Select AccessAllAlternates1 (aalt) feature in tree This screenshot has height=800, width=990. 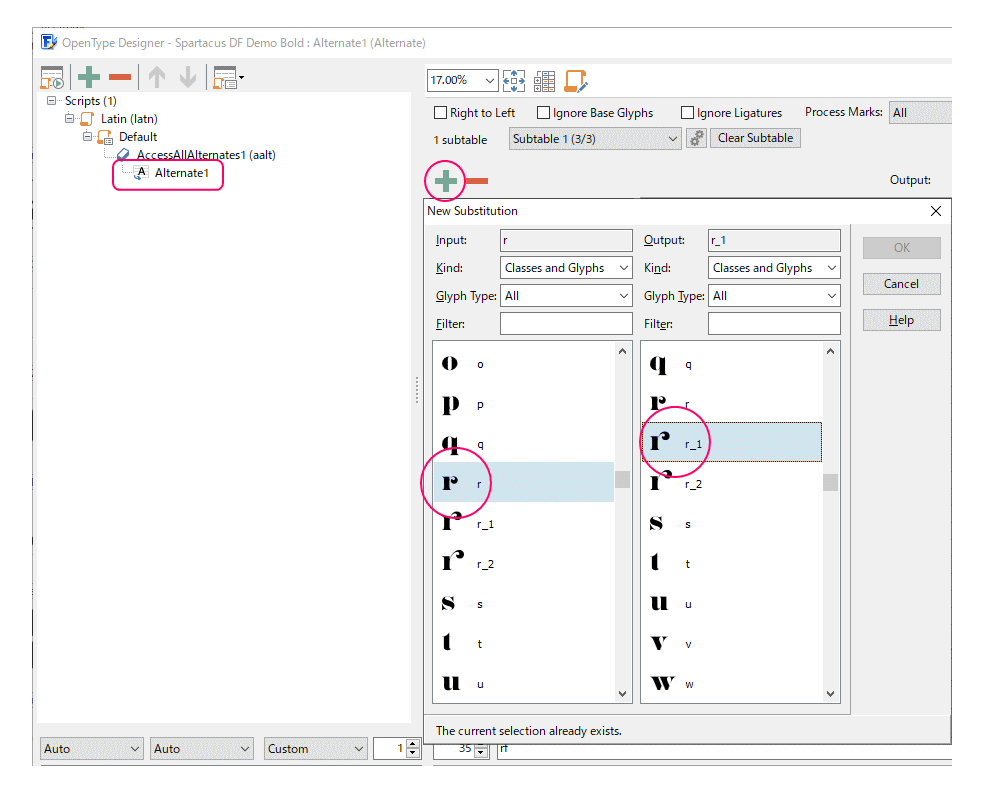coord(206,155)
